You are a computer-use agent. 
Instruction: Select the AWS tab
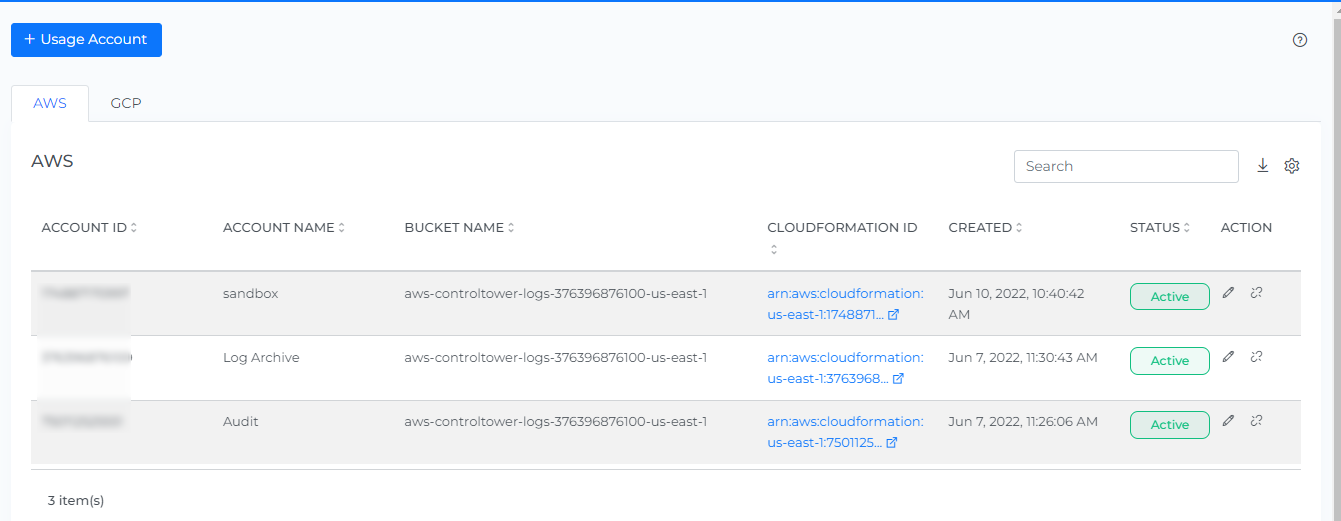[x=50, y=103]
